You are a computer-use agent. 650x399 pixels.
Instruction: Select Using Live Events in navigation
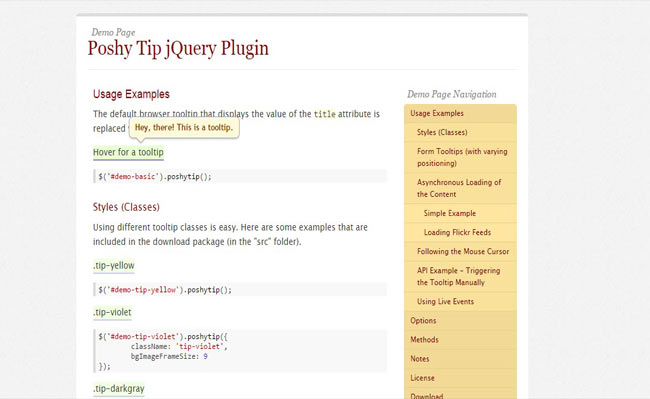tap(460, 302)
